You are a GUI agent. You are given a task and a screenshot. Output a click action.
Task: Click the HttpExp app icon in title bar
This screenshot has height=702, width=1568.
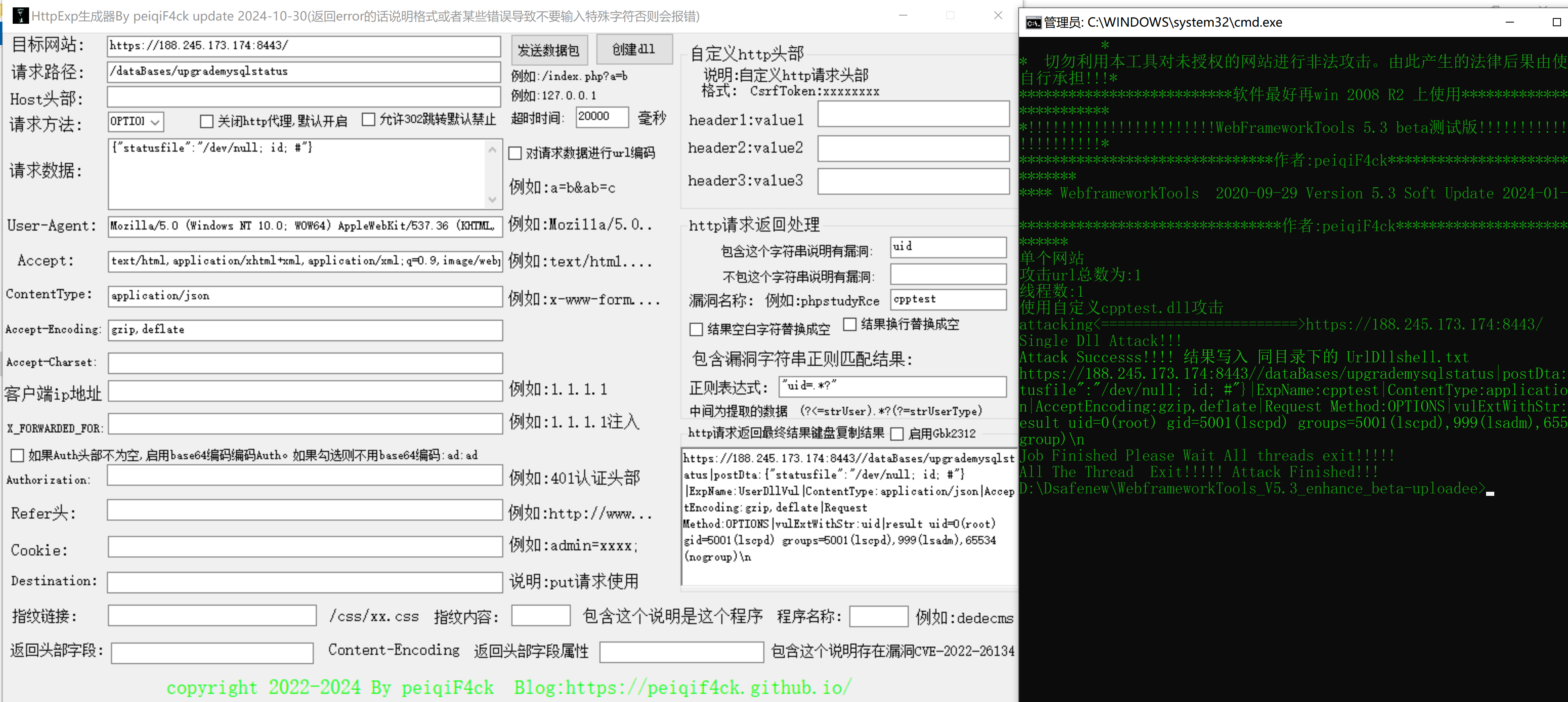coord(20,16)
